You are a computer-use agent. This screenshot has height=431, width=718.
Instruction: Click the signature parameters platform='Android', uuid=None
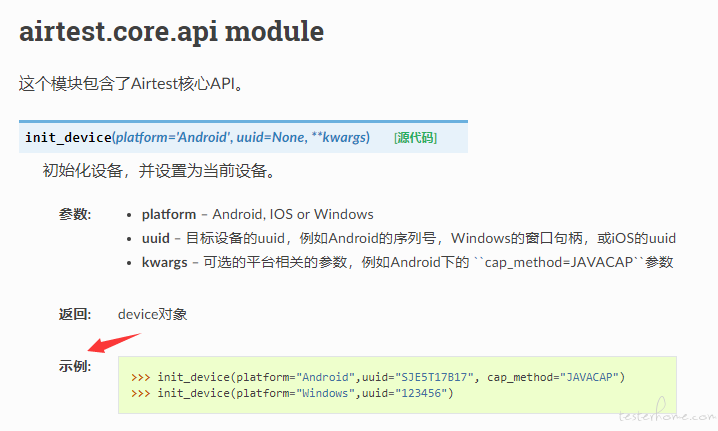click(x=210, y=137)
